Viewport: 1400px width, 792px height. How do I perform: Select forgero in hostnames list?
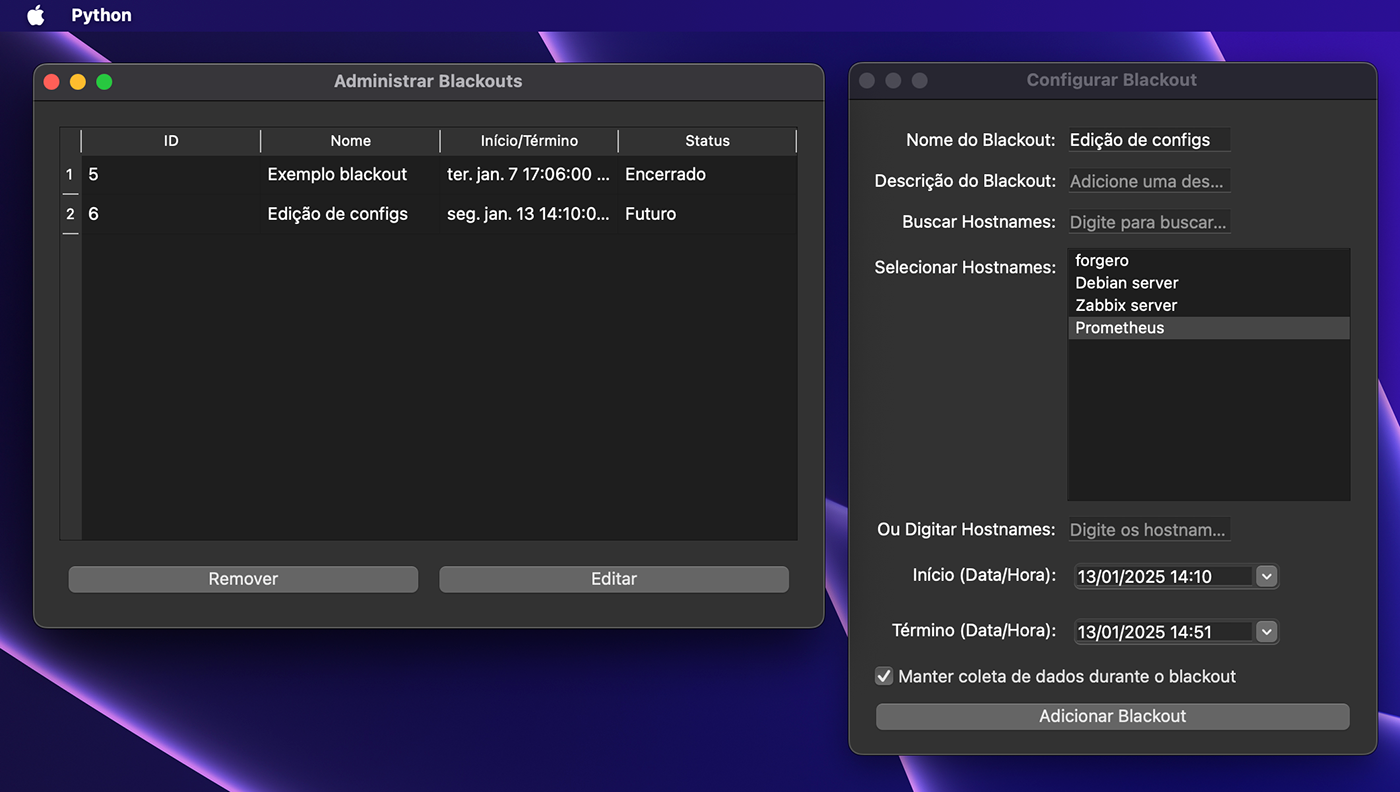click(x=1209, y=261)
